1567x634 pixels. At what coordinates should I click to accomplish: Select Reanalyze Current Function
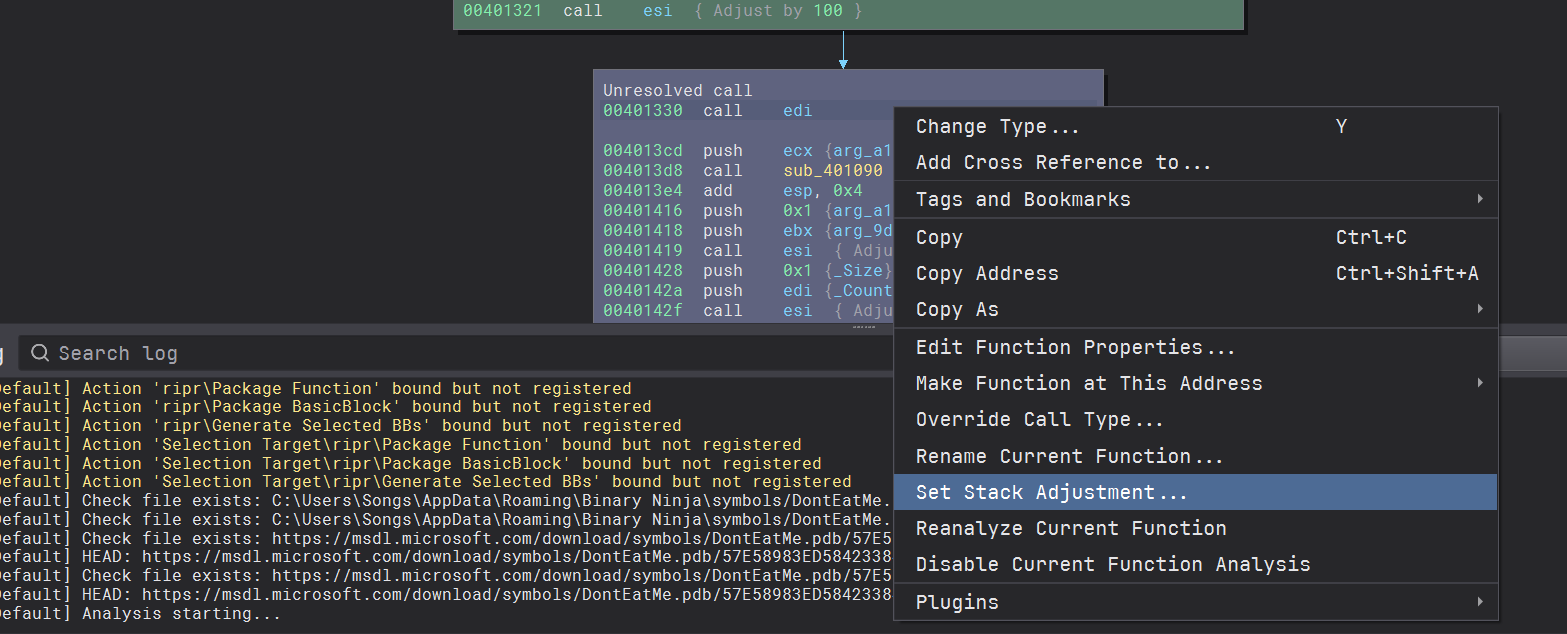(x=1070, y=529)
